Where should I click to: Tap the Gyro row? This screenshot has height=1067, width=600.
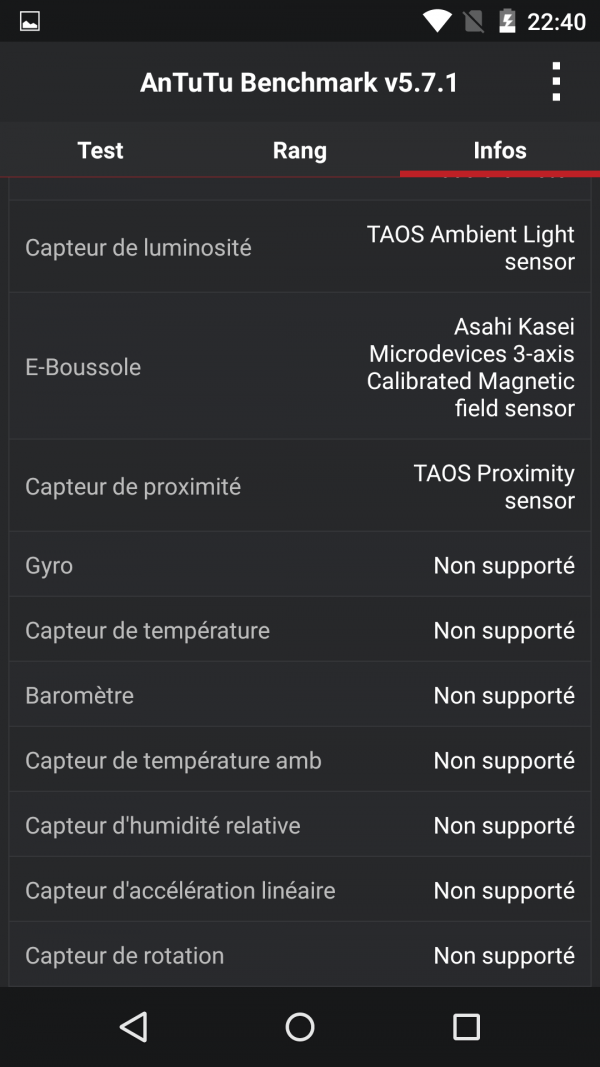coord(300,565)
